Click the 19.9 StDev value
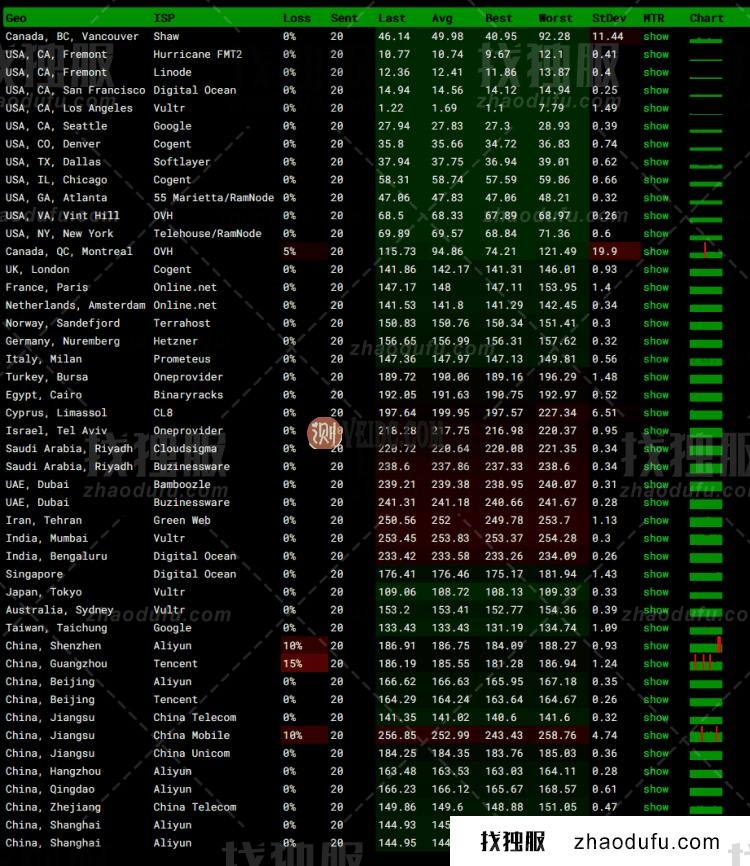The width and height of the screenshot is (750, 866). [x=605, y=251]
